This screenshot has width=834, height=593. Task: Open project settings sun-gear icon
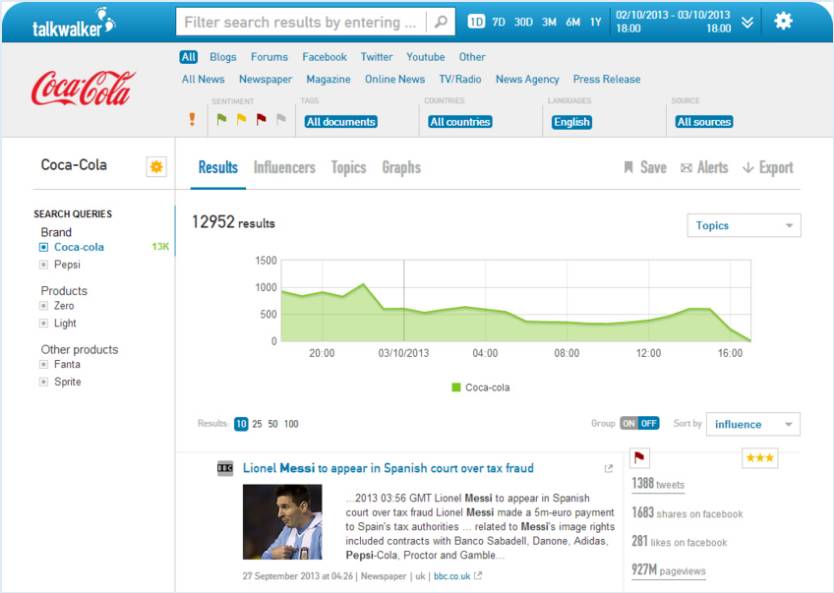click(156, 167)
